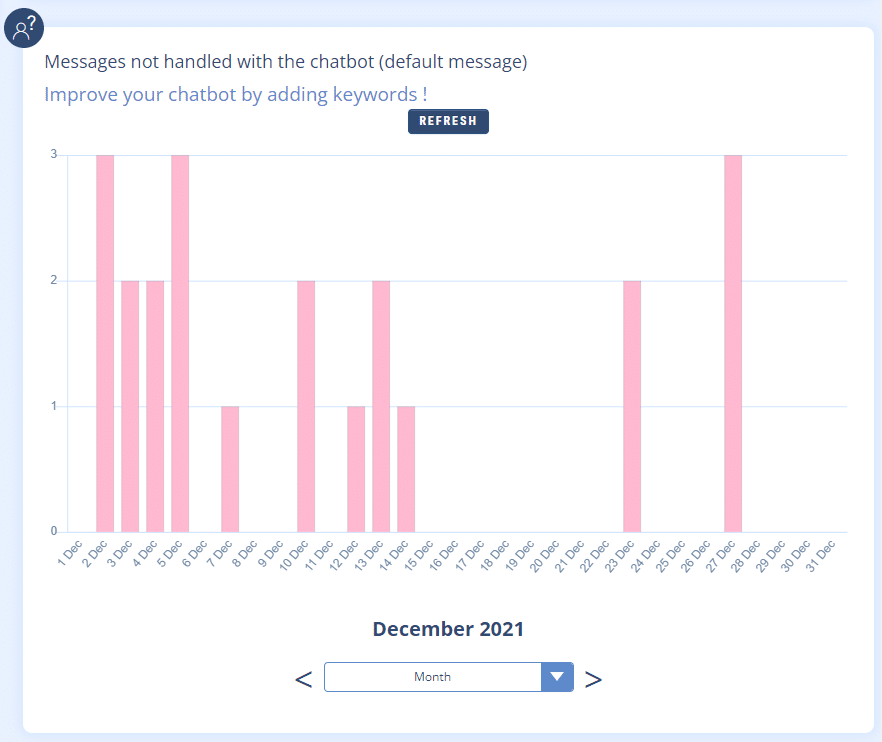Click the blue arrow of Month dropdown
The height and width of the screenshot is (742, 882).
coord(557,677)
